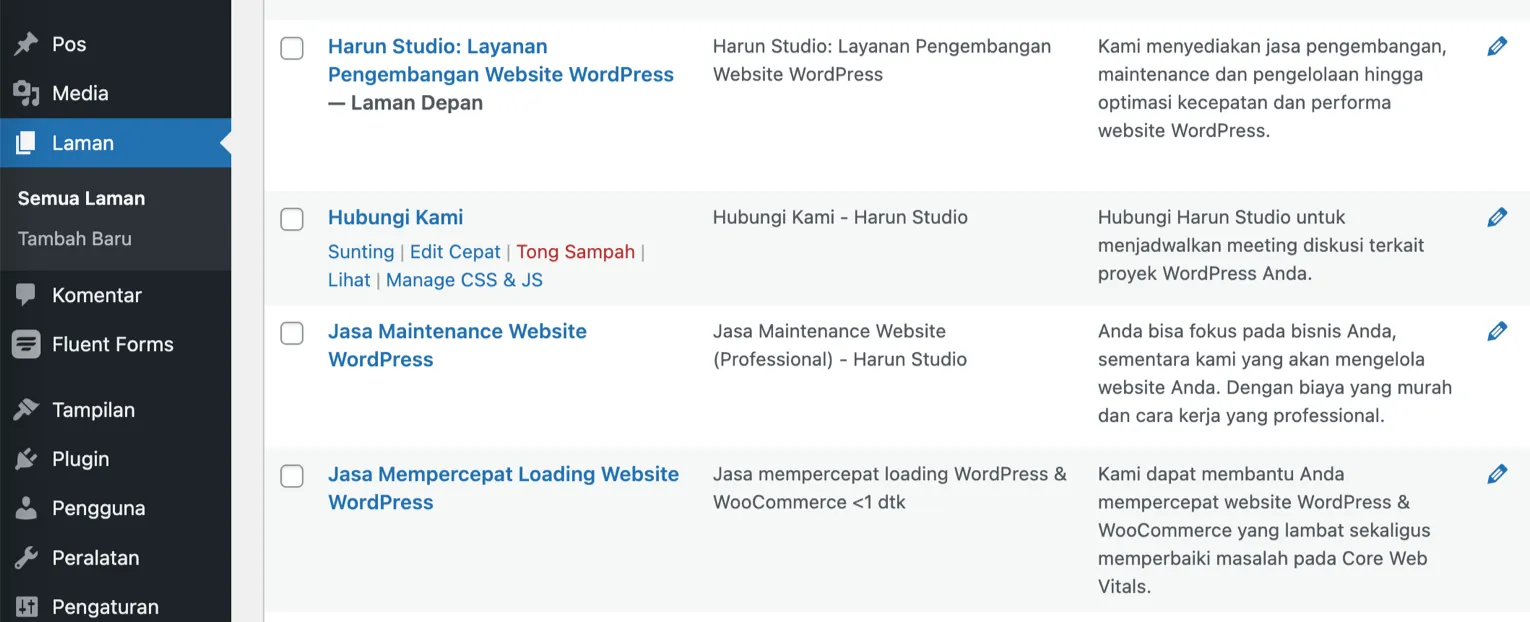Click SEO title 'Jasa mempercepat loading WordPress & WooCommerce <1 dtk'

tap(890, 488)
